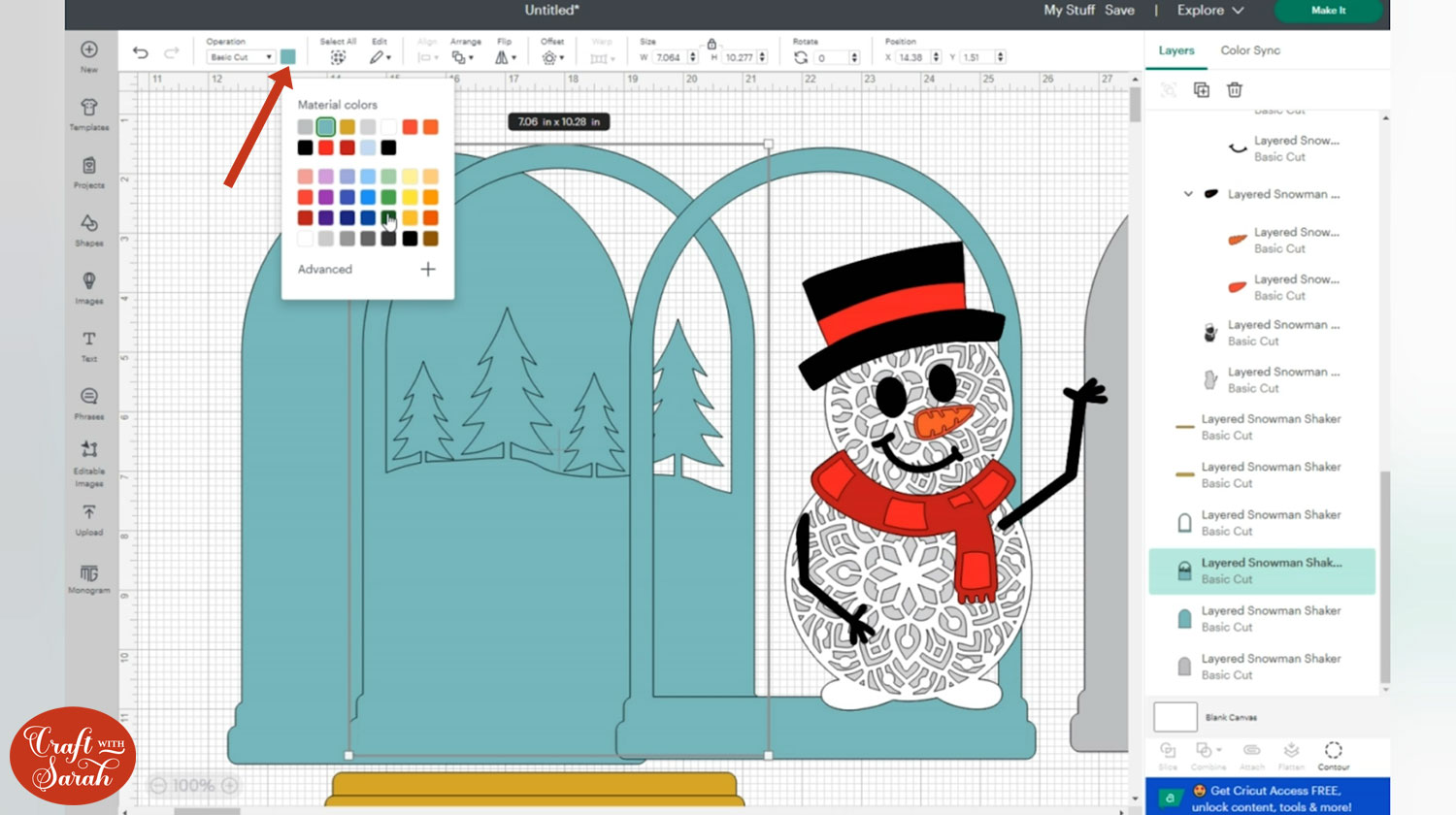Image resolution: width=1456 pixels, height=815 pixels.
Task: Select the highlighted Layered Snowman Shak... layer
Action: point(1262,571)
